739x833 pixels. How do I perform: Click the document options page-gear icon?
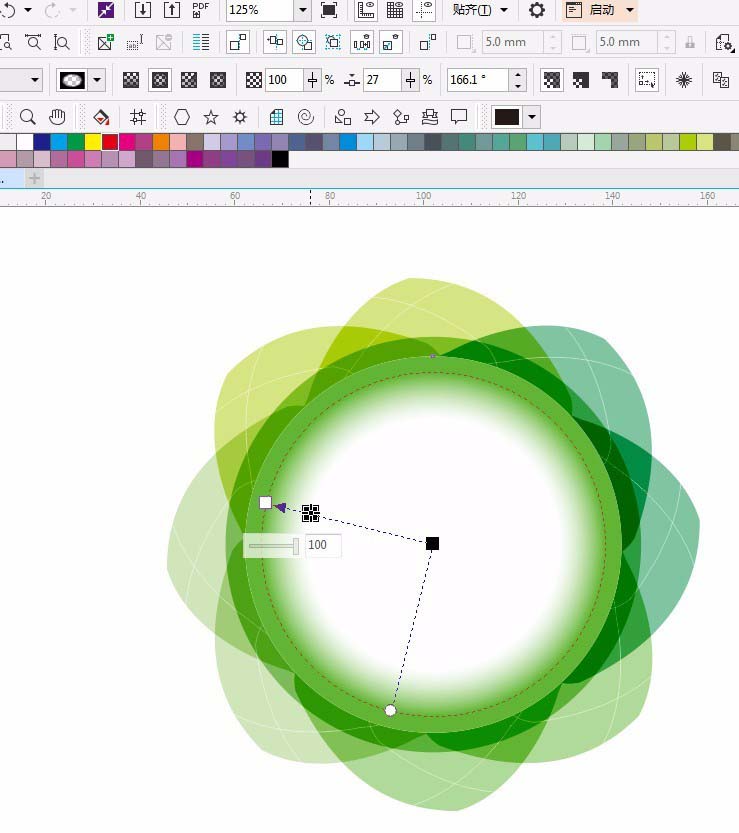(x=724, y=42)
